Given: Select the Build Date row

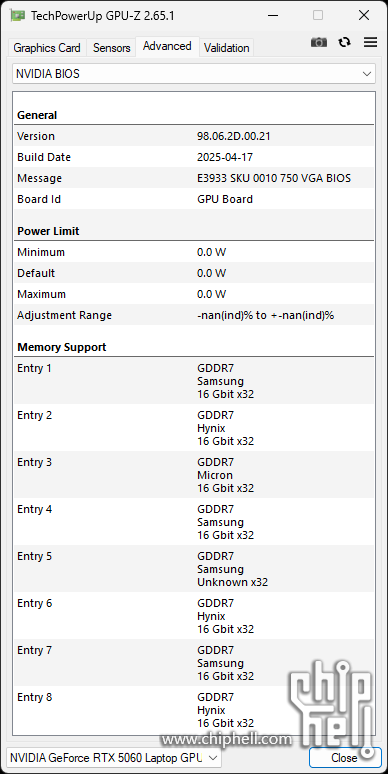Looking at the screenshot, I should tap(194, 157).
